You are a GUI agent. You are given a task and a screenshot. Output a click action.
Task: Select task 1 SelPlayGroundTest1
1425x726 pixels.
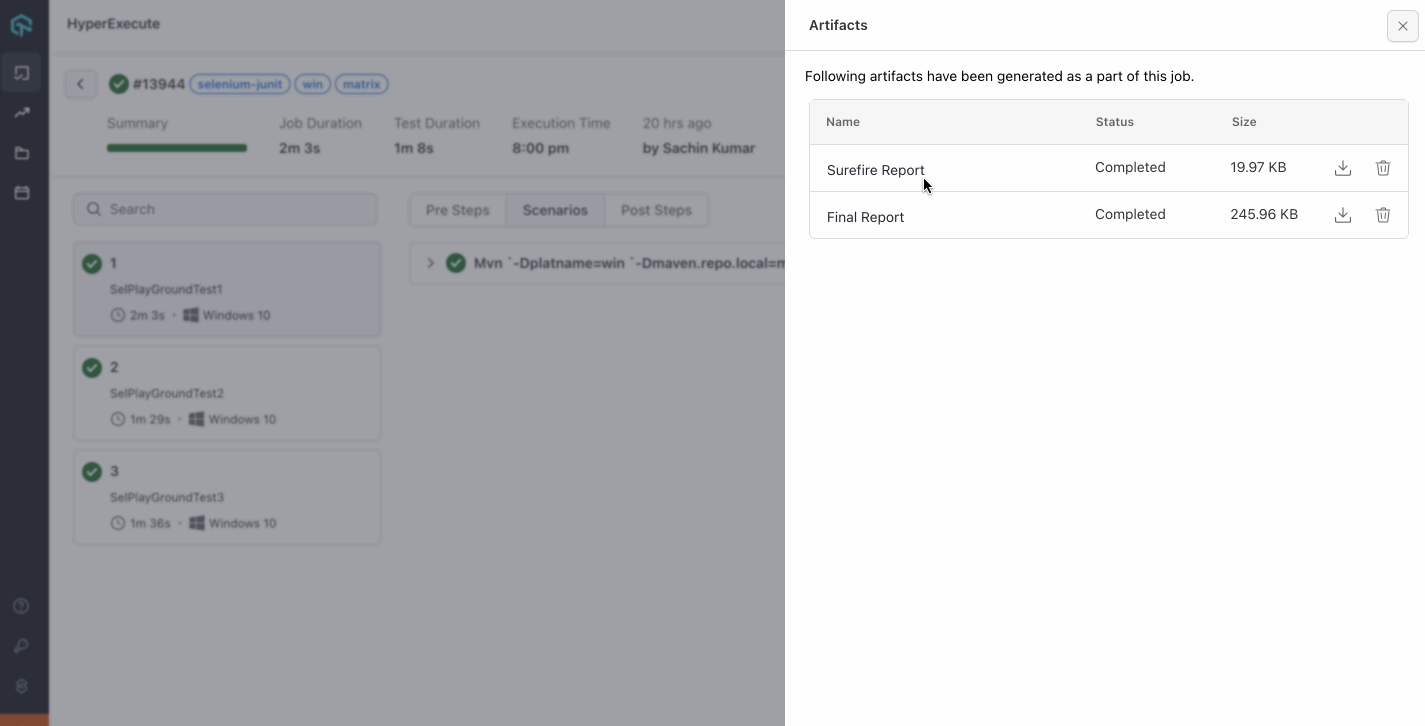point(227,289)
